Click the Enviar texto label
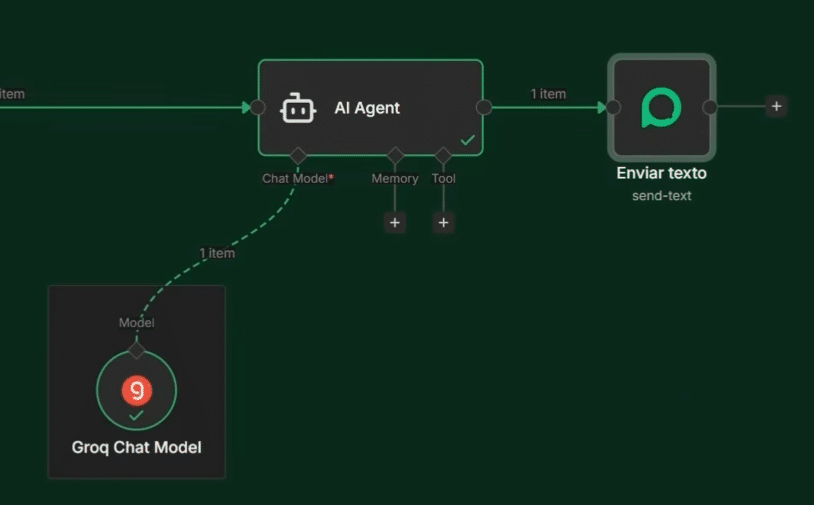Viewport: 814px width, 505px height. [x=661, y=173]
